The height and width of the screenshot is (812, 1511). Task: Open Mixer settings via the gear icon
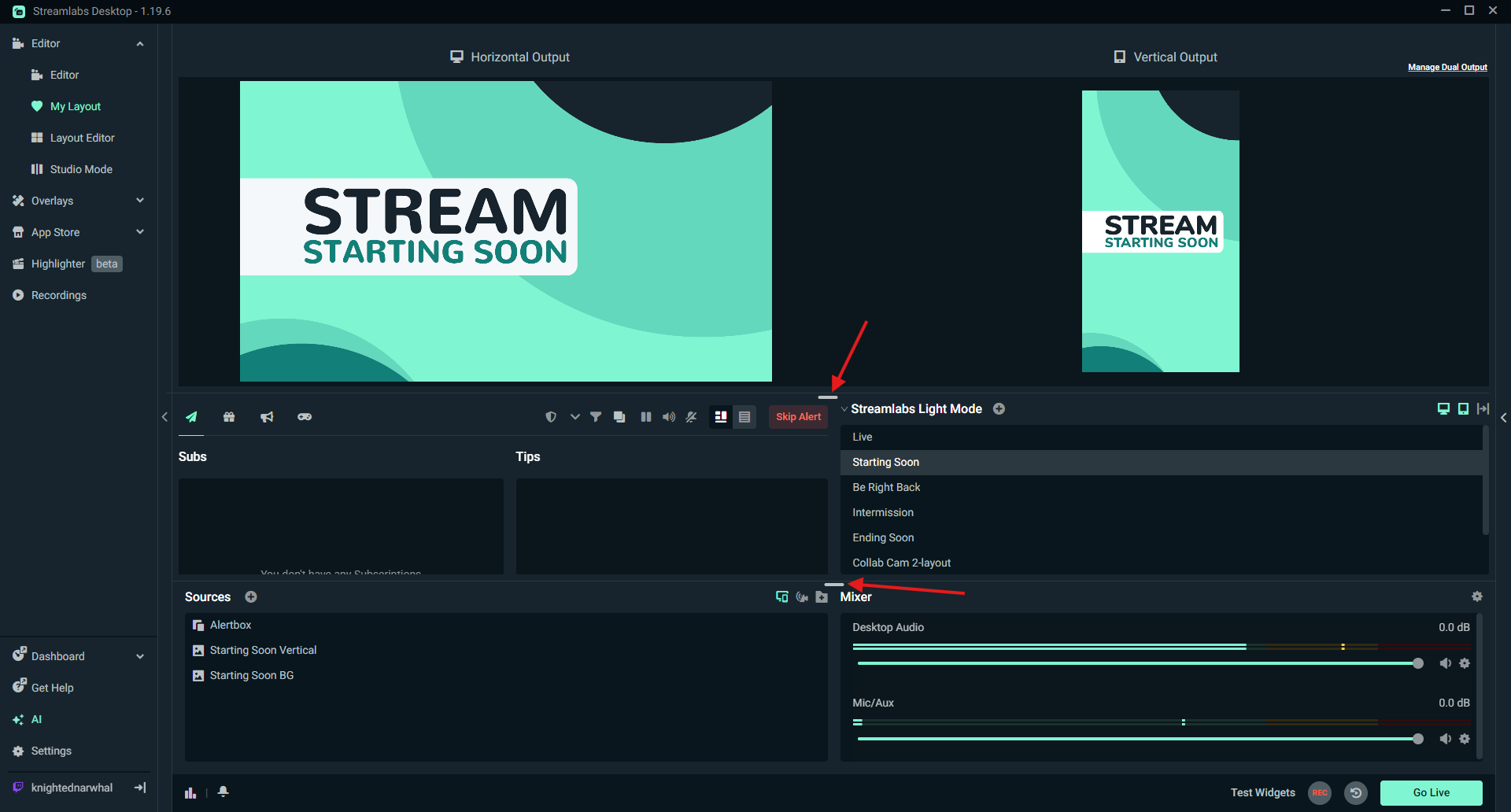(x=1477, y=596)
